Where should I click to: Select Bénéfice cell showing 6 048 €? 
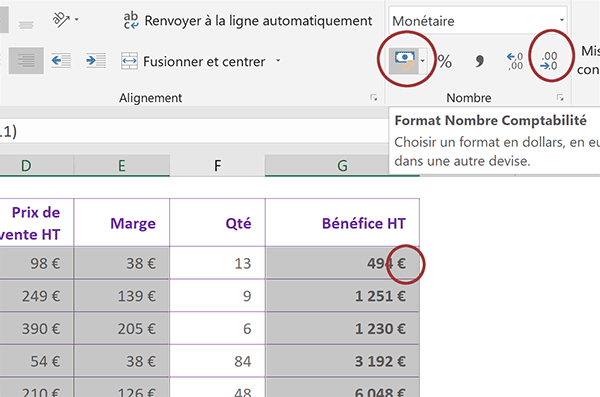[x=342, y=388]
